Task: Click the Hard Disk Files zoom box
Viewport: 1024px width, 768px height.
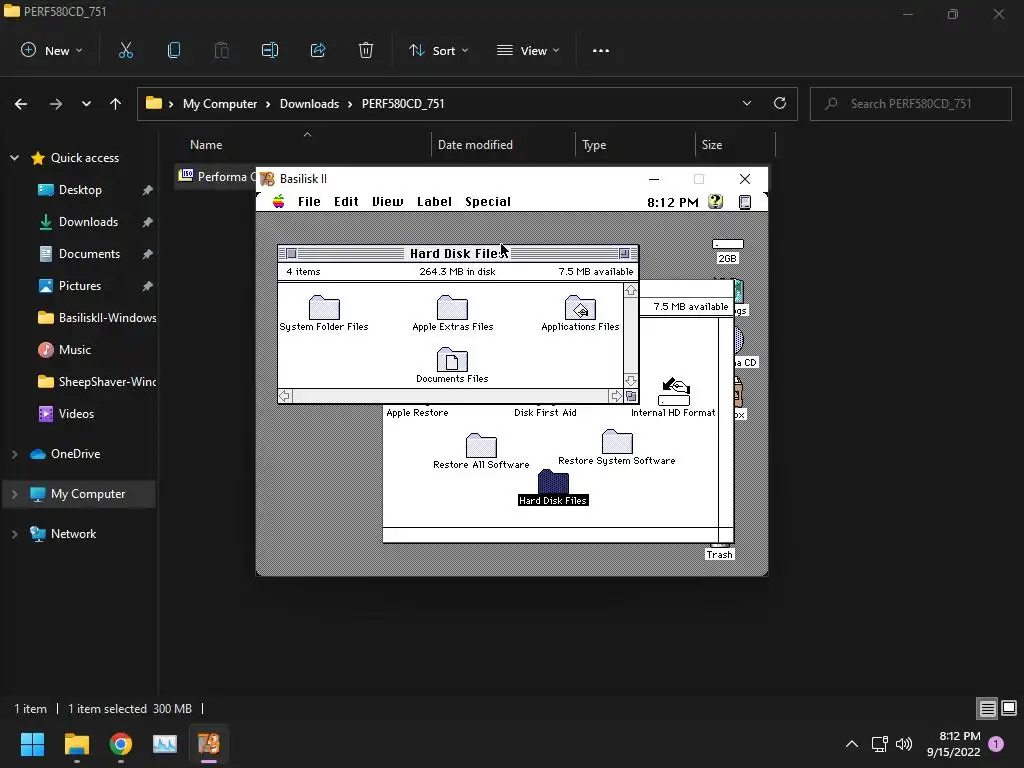Action: click(x=624, y=253)
